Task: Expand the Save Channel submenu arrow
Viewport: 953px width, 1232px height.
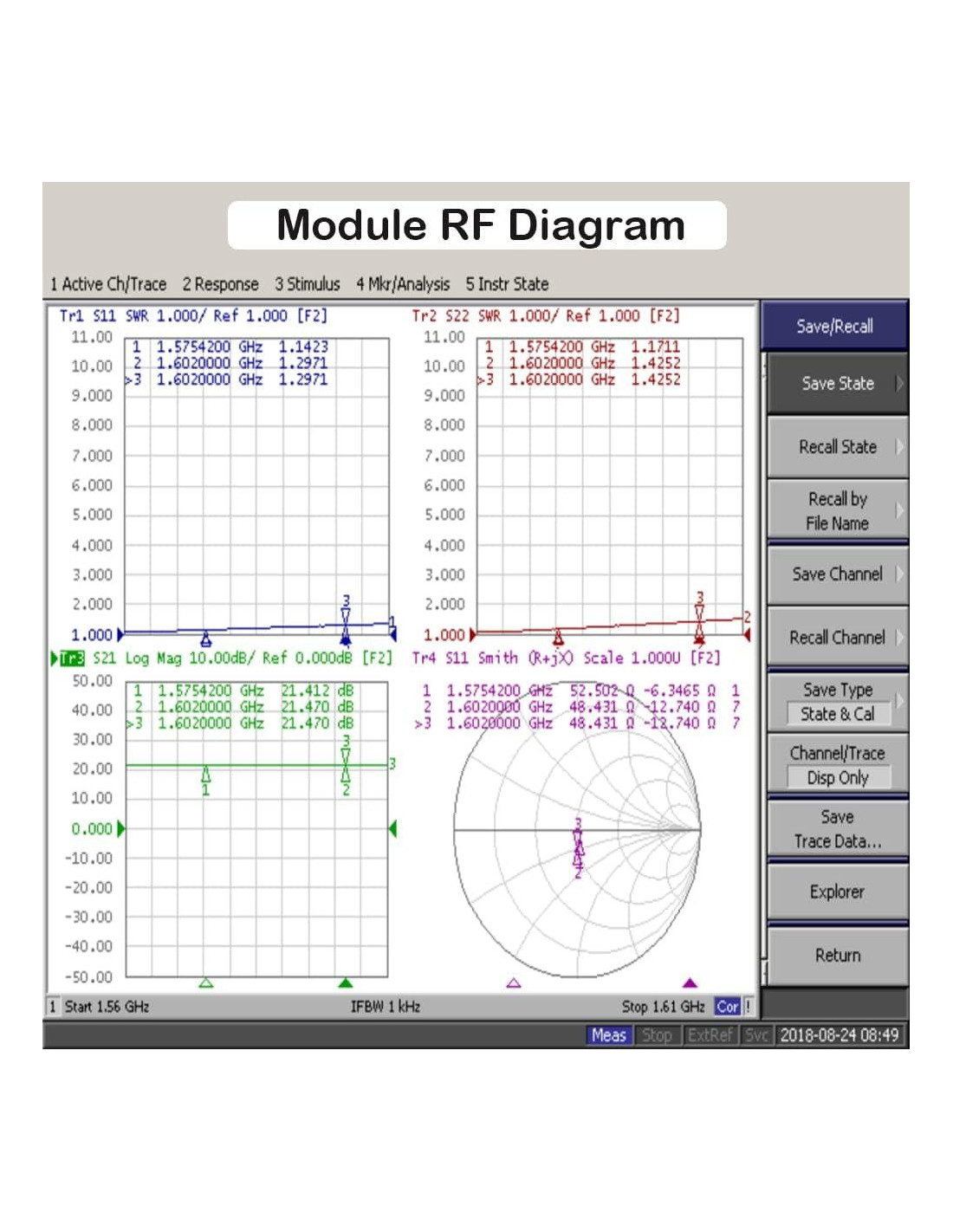Action: pyautogui.click(x=899, y=574)
